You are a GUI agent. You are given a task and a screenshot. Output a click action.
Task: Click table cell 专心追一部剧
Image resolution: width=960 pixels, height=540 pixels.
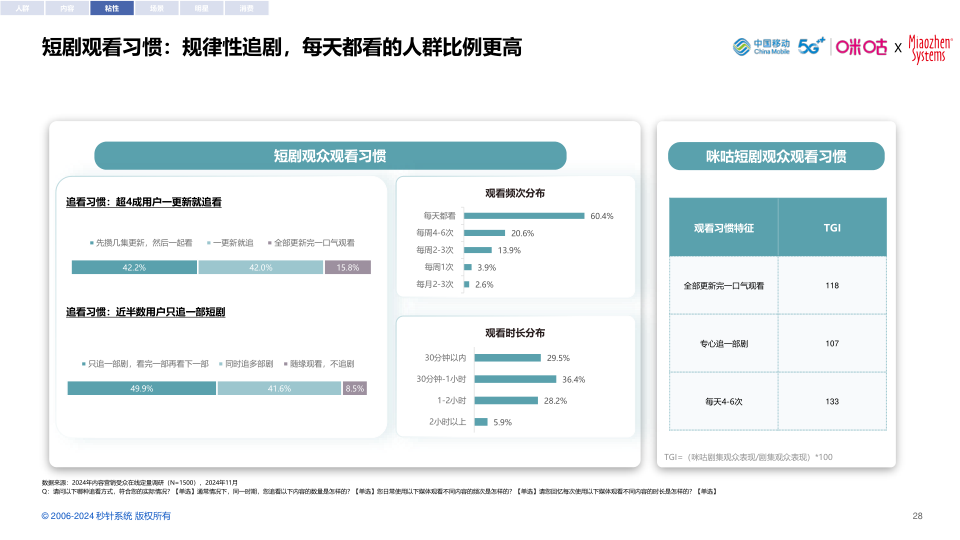[724, 343]
